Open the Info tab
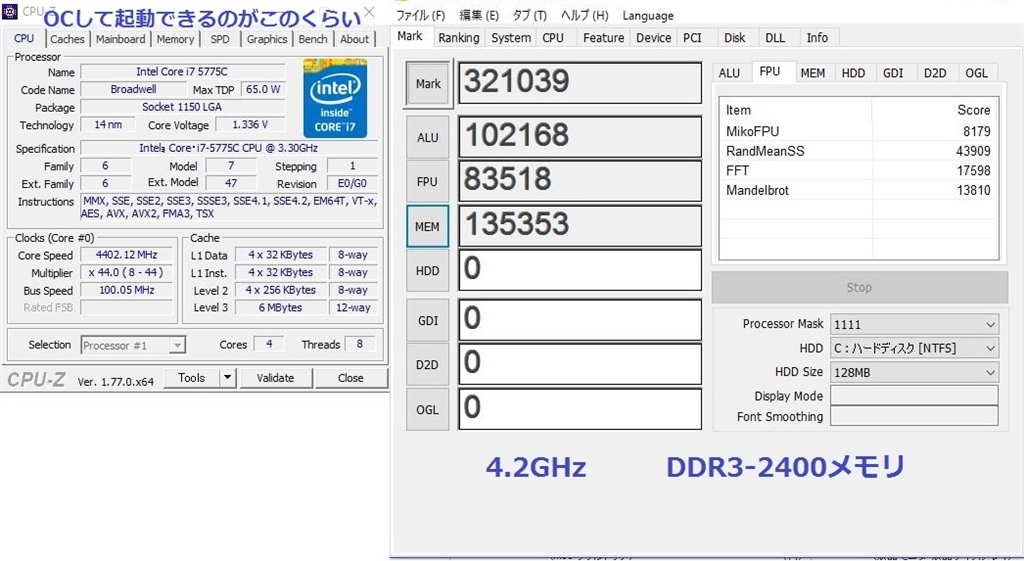 817,38
